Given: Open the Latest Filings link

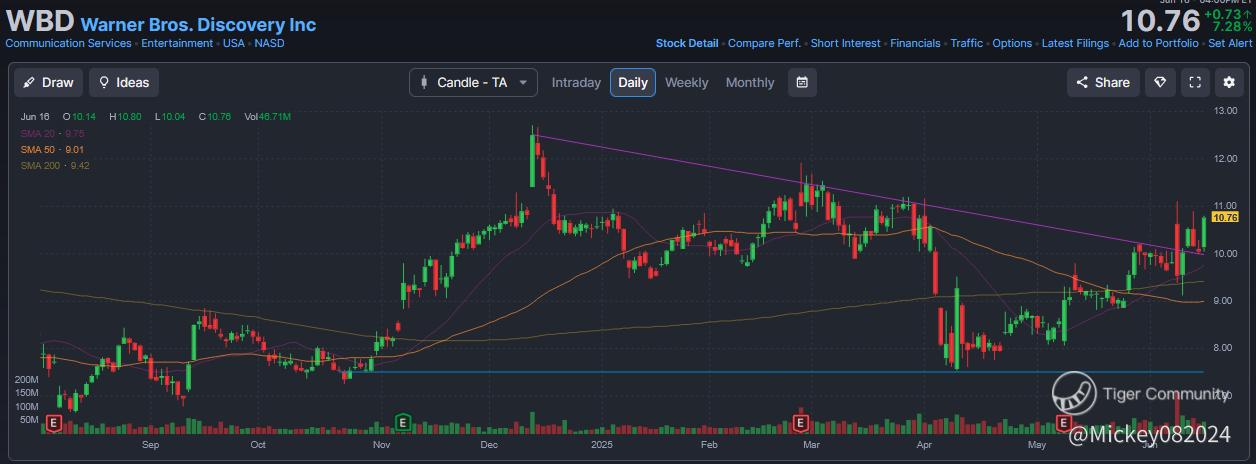Looking at the screenshot, I should pos(1075,43).
